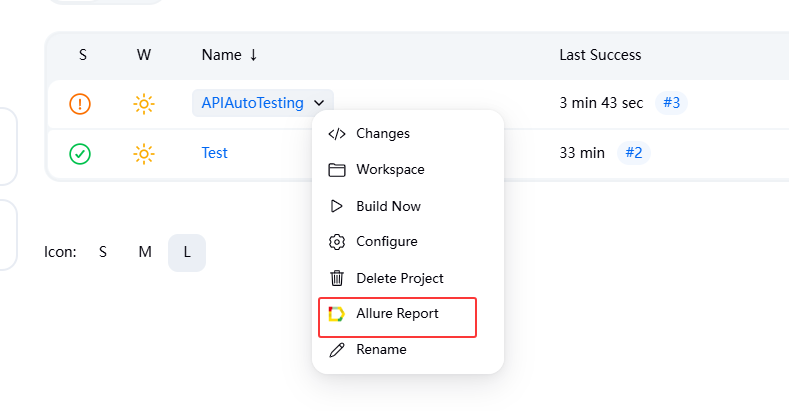Viewport: 789px width, 411px height.
Task: Click the Changes code-brackets icon
Action: click(337, 134)
